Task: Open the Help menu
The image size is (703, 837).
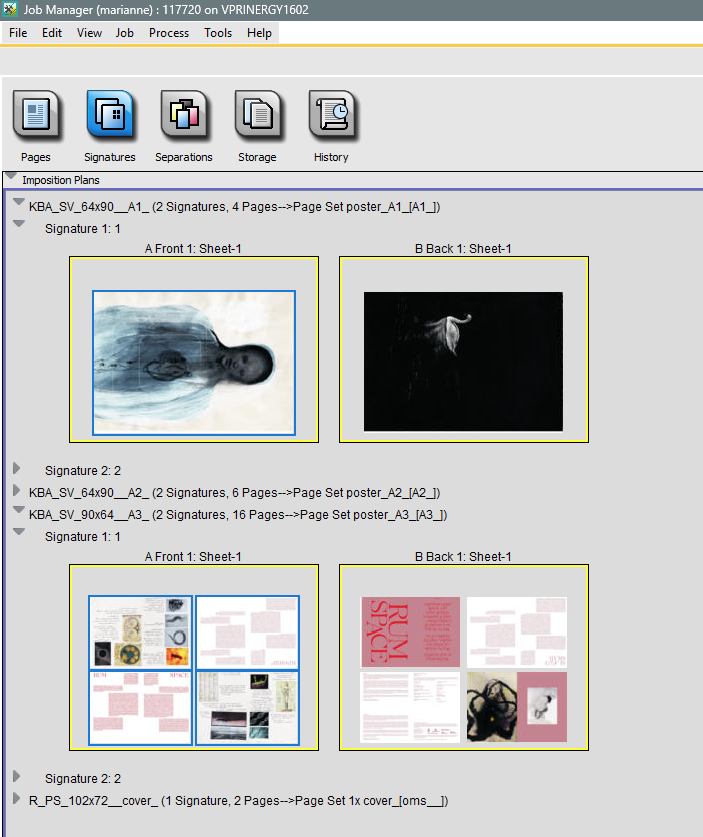Action: pos(259,33)
